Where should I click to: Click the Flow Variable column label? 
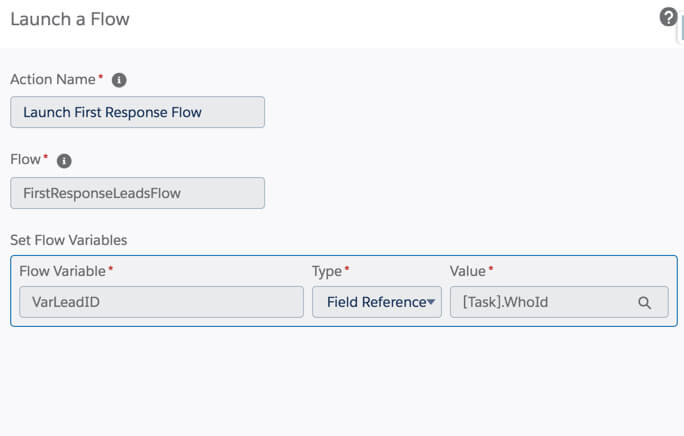(x=62, y=271)
